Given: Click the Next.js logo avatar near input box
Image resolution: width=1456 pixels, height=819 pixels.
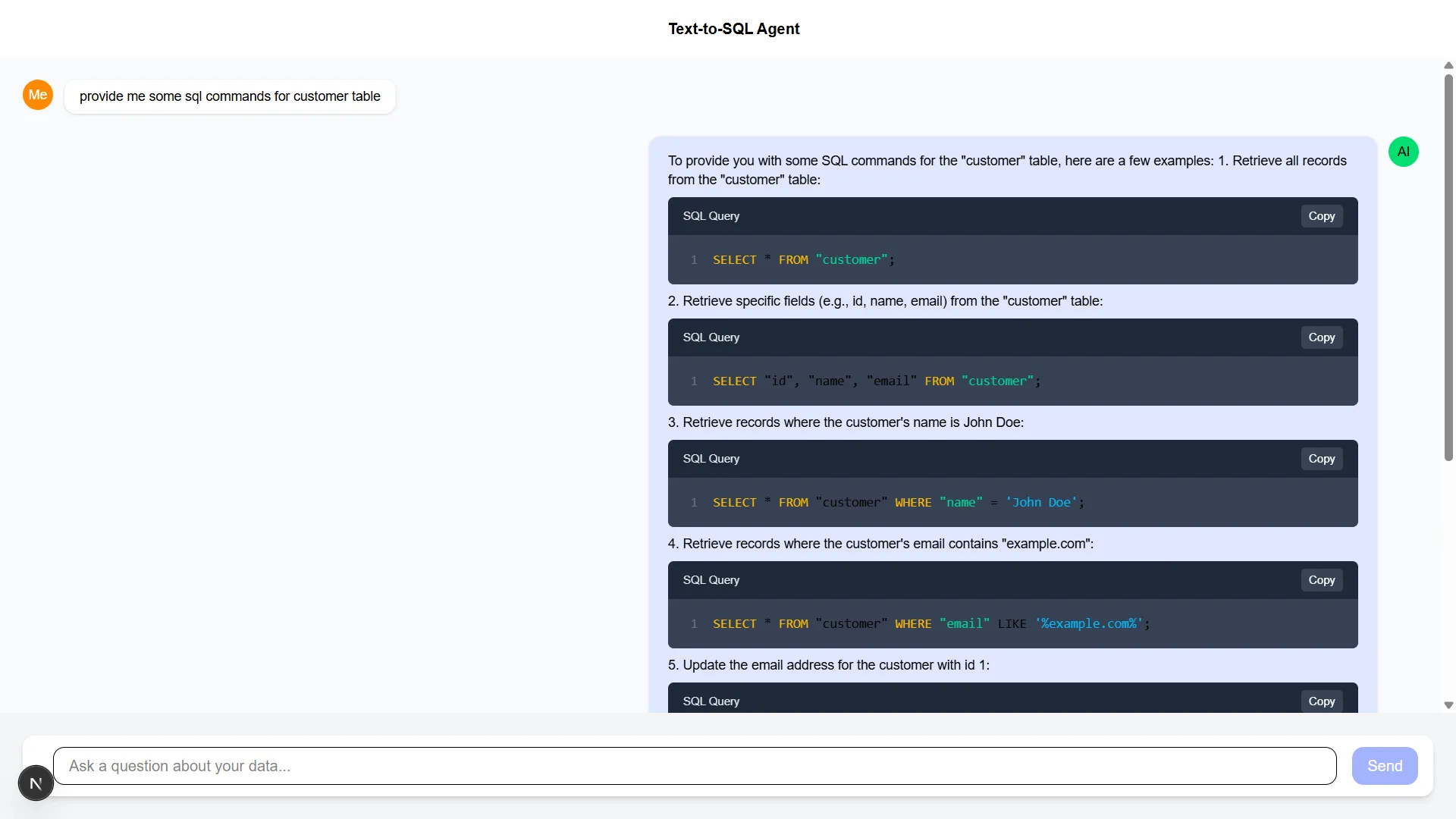Looking at the screenshot, I should tap(35, 782).
